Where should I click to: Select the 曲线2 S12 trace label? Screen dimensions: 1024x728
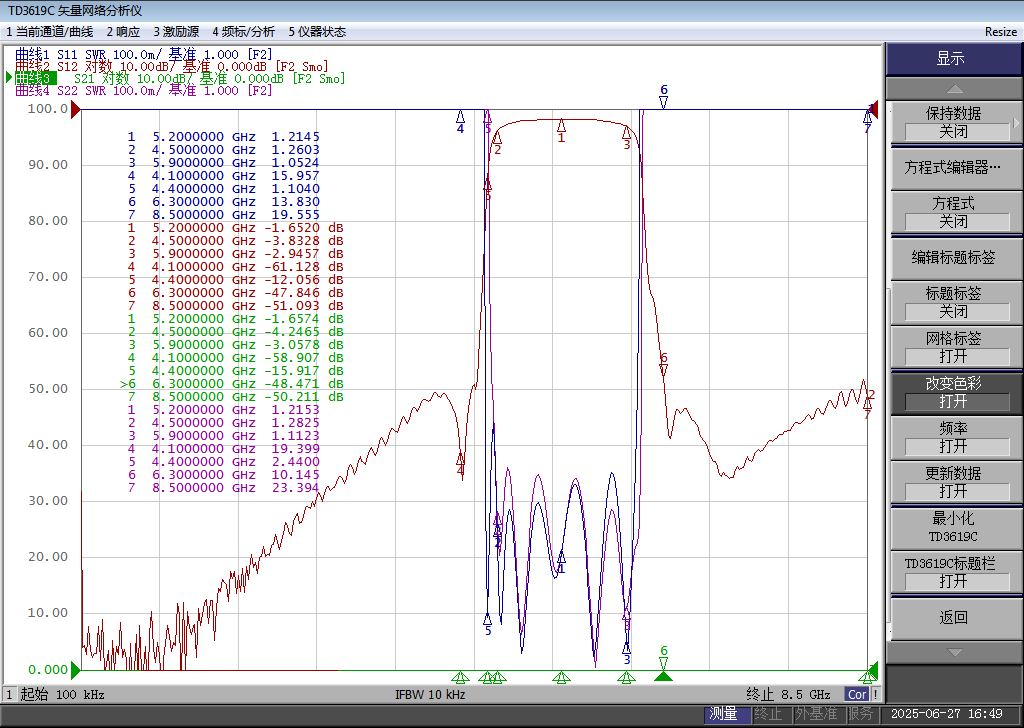tap(171, 66)
